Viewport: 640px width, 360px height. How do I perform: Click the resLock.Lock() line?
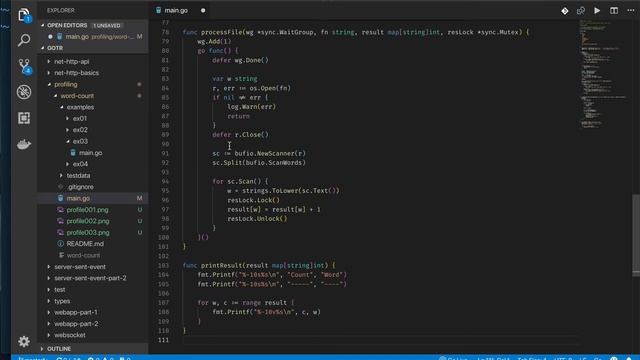coord(253,200)
